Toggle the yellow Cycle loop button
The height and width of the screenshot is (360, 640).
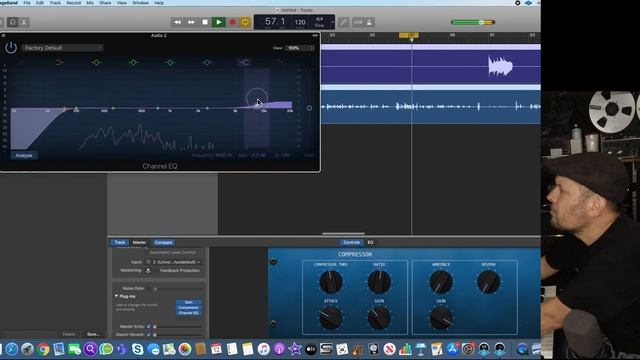pos(245,22)
